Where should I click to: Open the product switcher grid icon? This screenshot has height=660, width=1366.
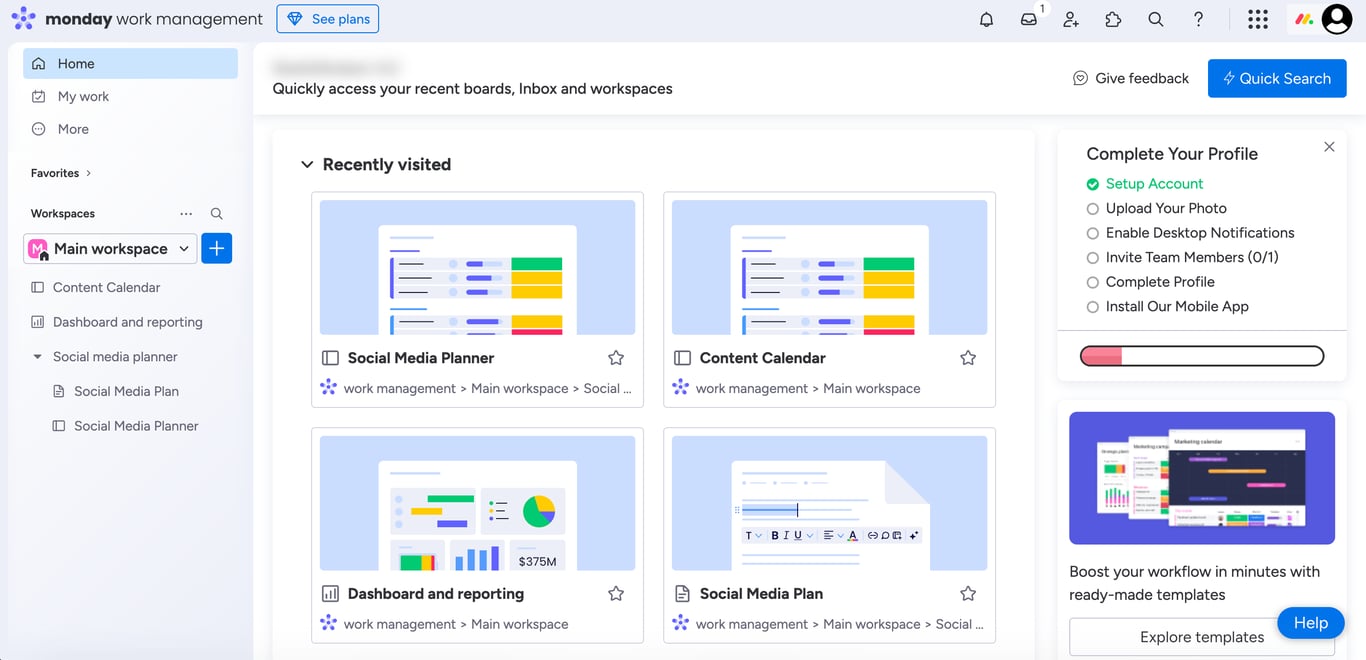[x=1257, y=19]
